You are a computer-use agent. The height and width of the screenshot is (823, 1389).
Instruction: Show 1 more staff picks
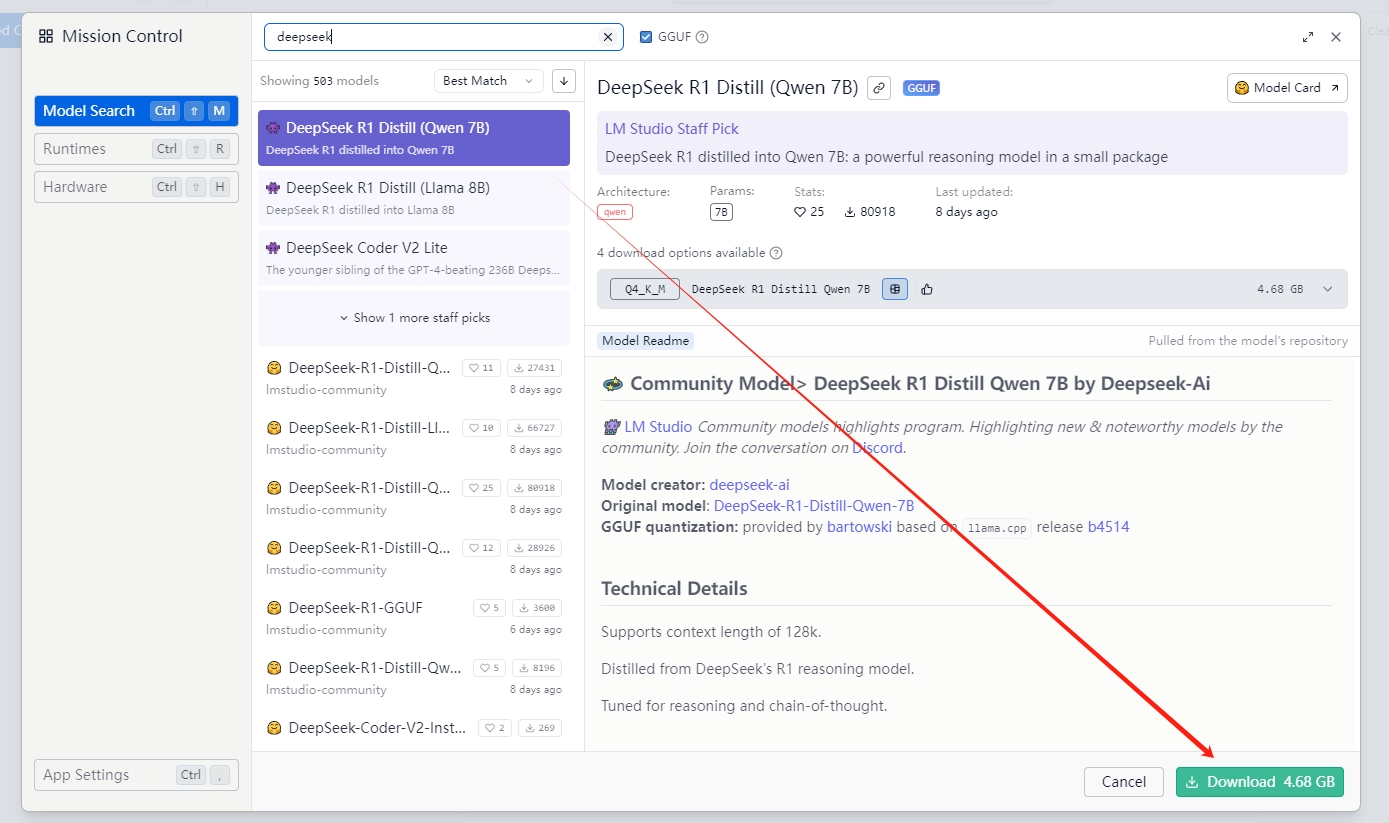tap(414, 318)
